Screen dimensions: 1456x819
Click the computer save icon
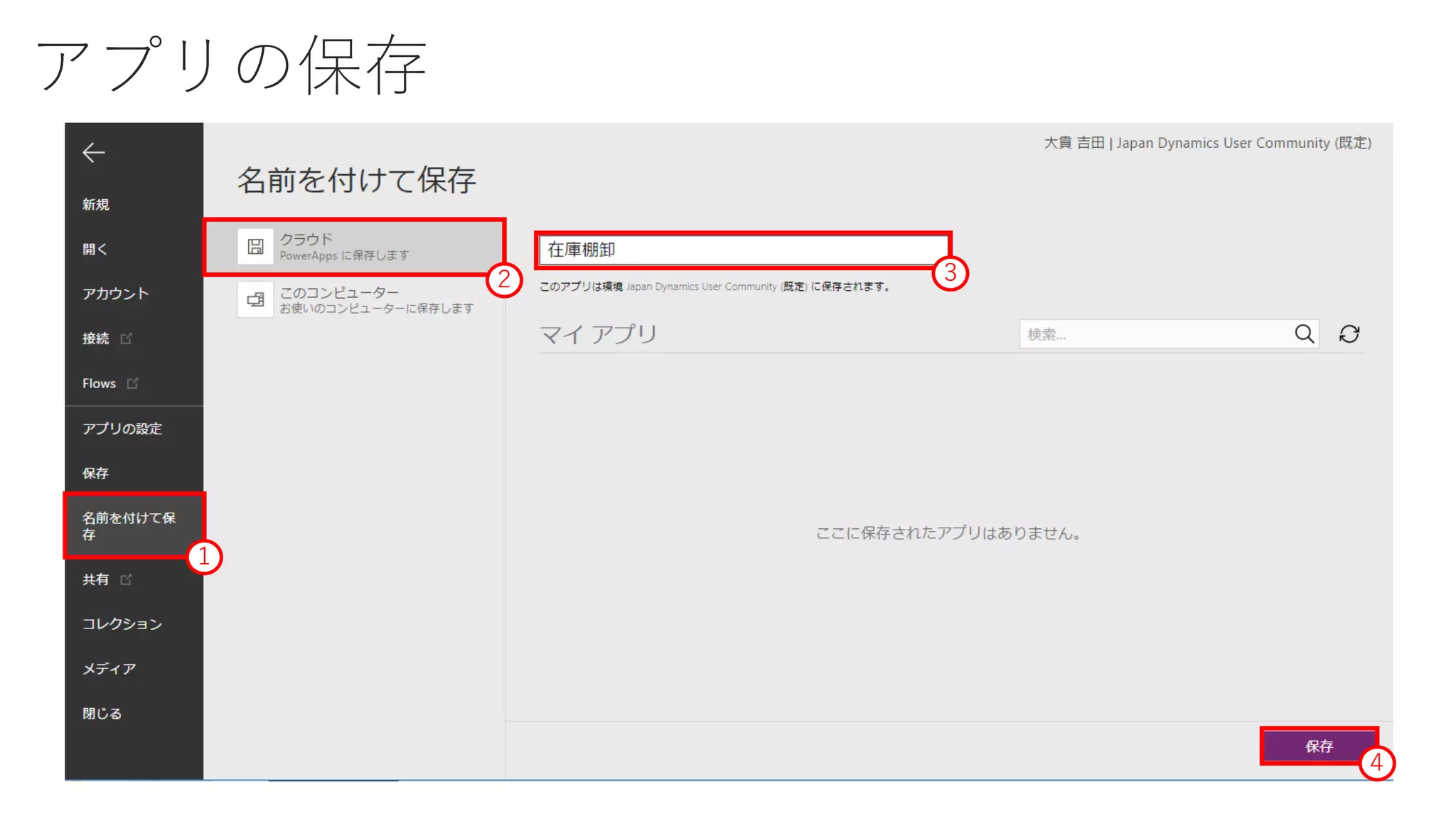point(255,300)
